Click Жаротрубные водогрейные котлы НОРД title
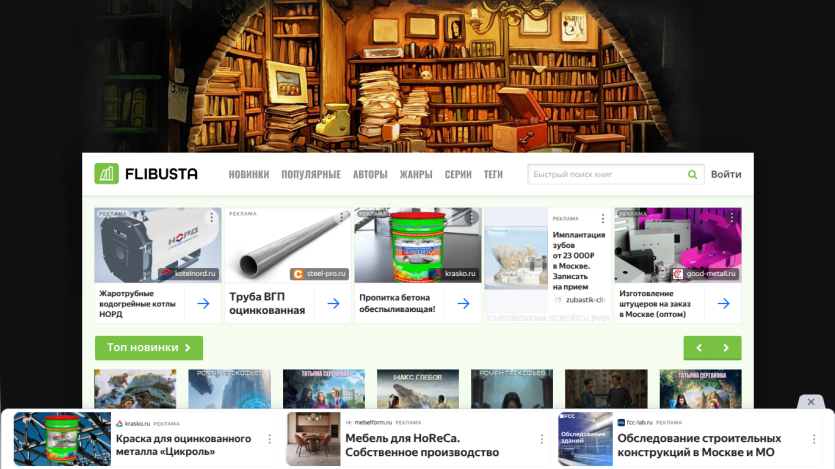The width and height of the screenshot is (835, 469). click(x=137, y=303)
